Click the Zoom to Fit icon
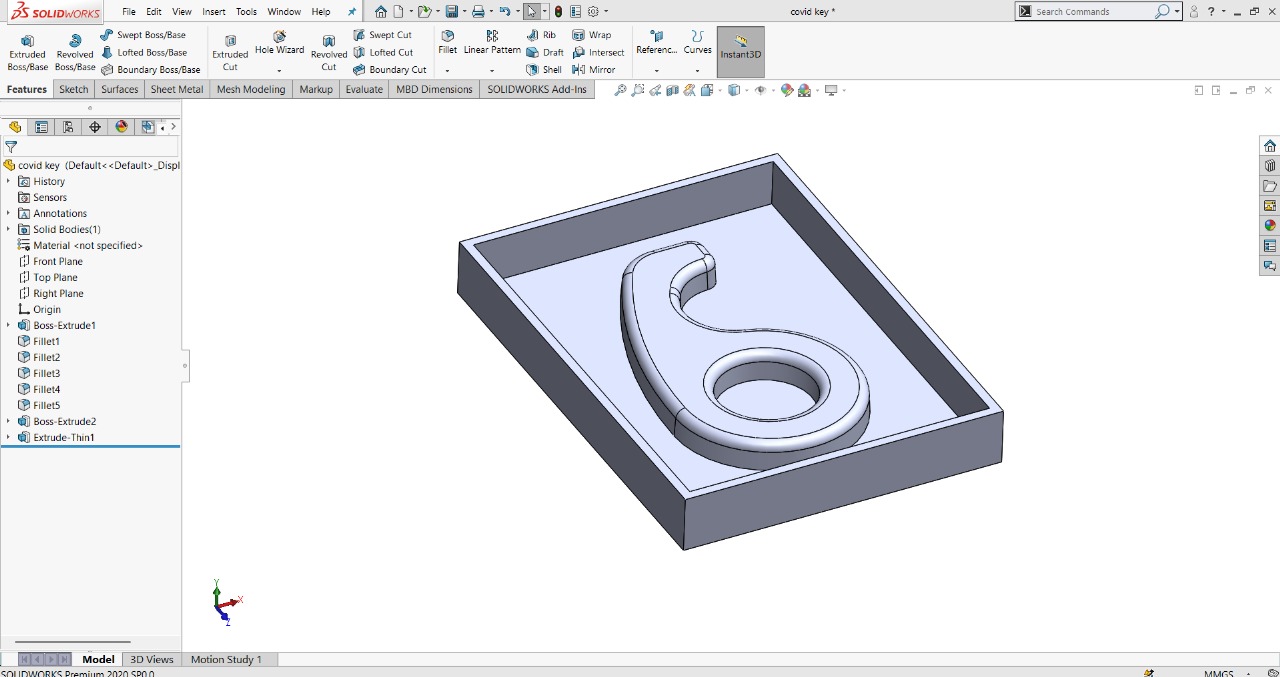This screenshot has height=677, width=1280. pyautogui.click(x=620, y=90)
